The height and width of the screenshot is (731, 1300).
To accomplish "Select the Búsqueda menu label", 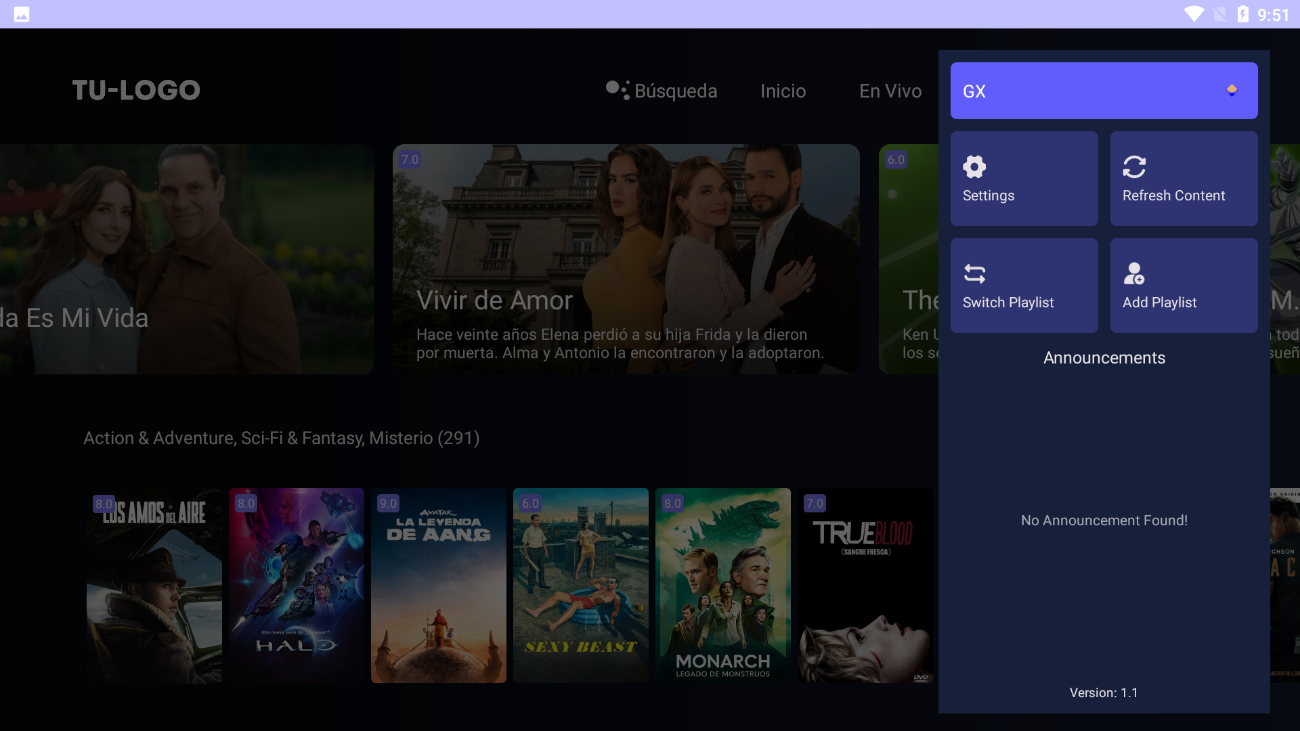I will coord(676,91).
